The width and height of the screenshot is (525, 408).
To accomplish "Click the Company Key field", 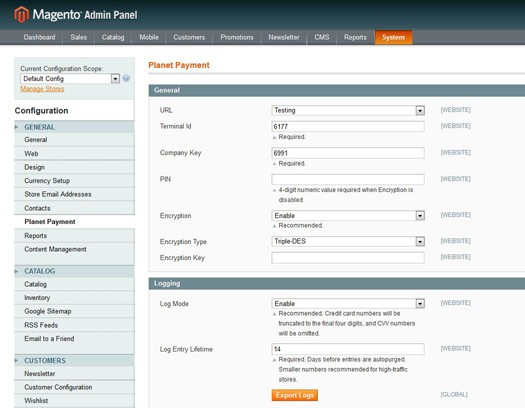I will [x=348, y=153].
